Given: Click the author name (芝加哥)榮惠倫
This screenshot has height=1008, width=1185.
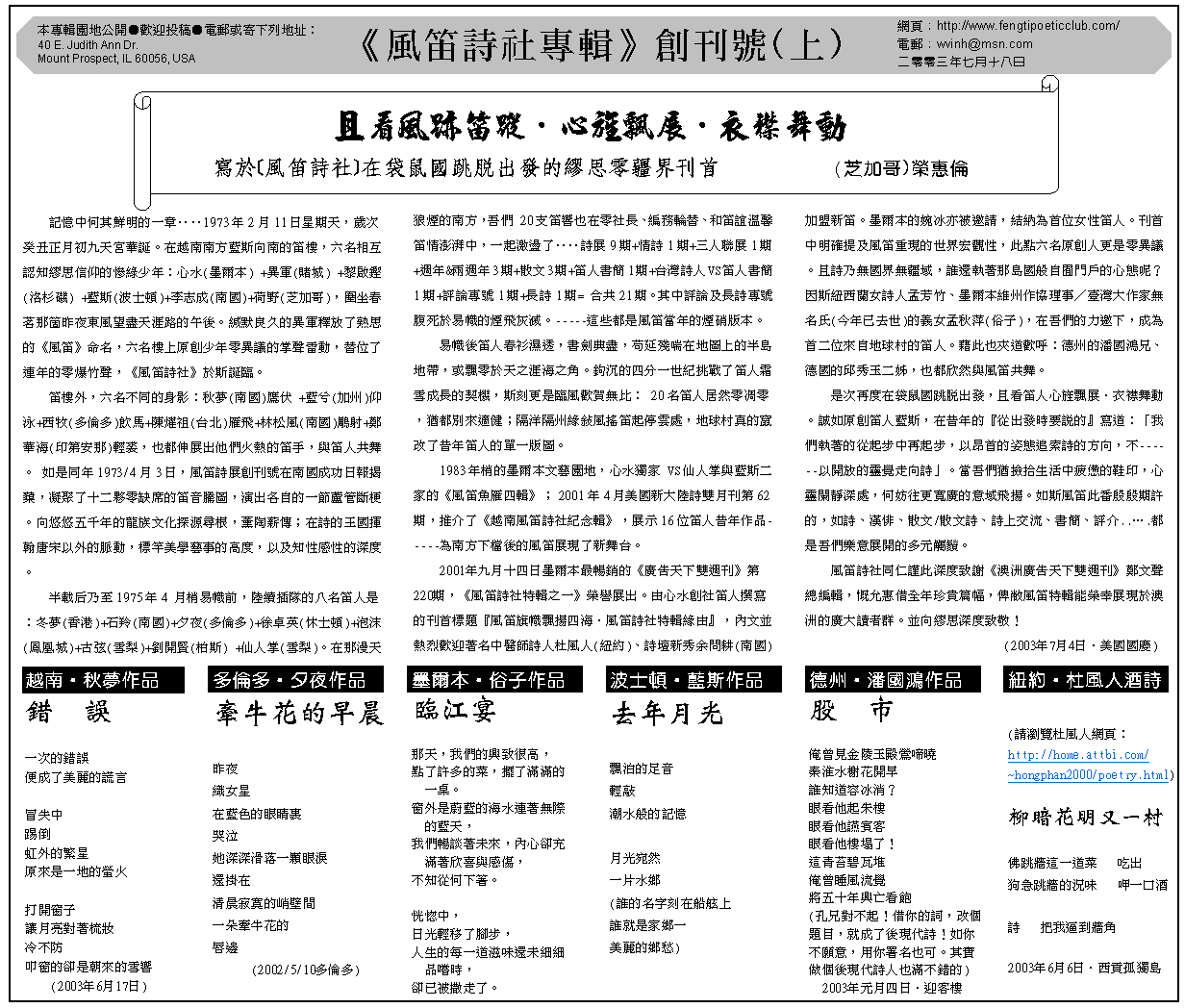Looking at the screenshot, I should coord(903,168).
